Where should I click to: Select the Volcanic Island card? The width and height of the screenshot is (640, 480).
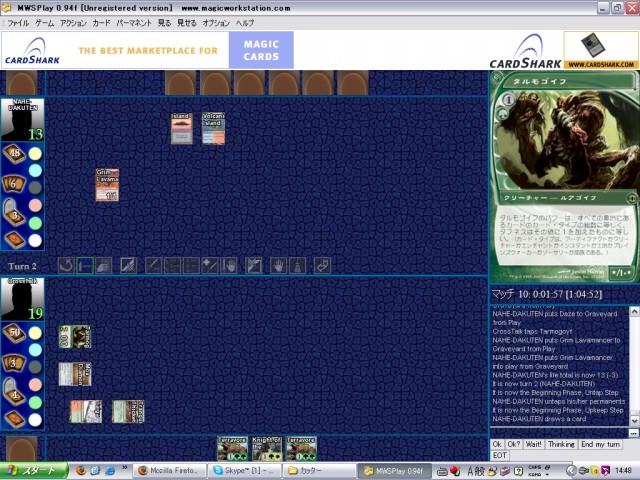(x=213, y=129)
